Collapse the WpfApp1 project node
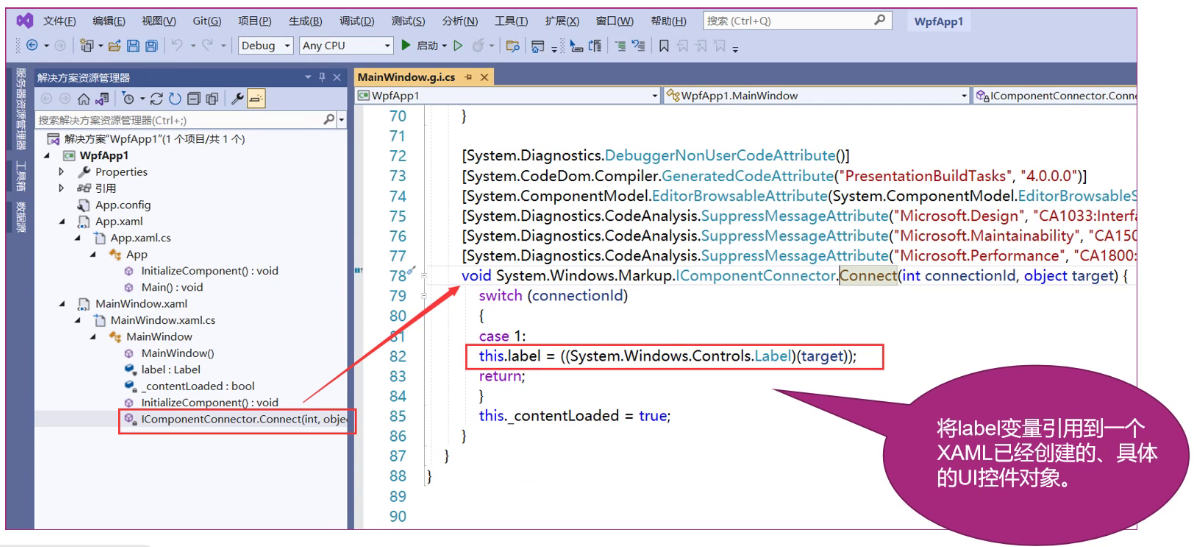 click(45, 156)
